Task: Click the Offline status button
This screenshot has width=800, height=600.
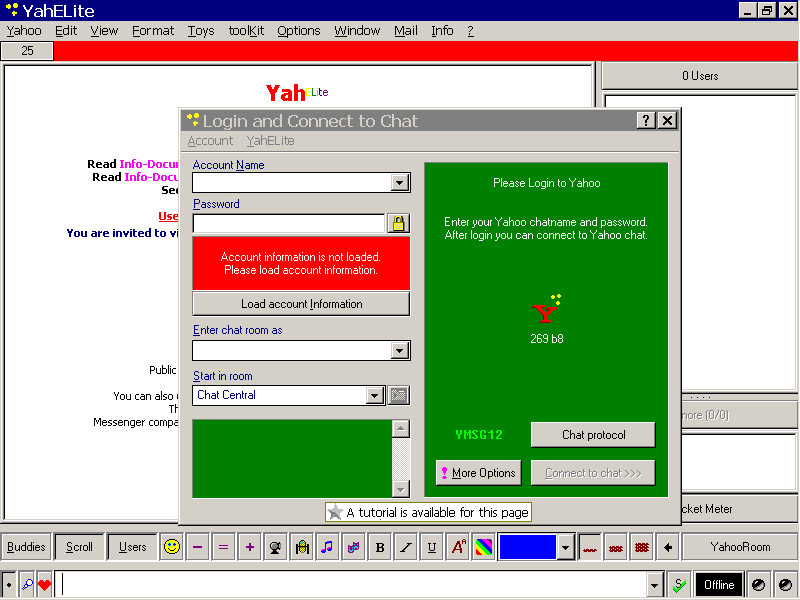Action: 719,585
